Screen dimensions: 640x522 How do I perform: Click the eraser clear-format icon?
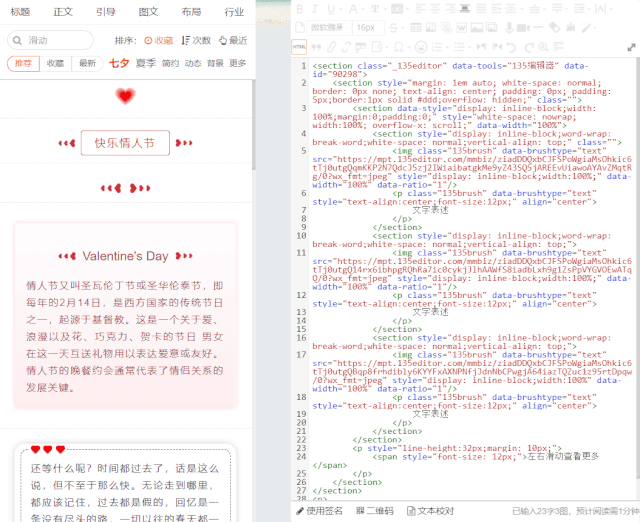554,27
